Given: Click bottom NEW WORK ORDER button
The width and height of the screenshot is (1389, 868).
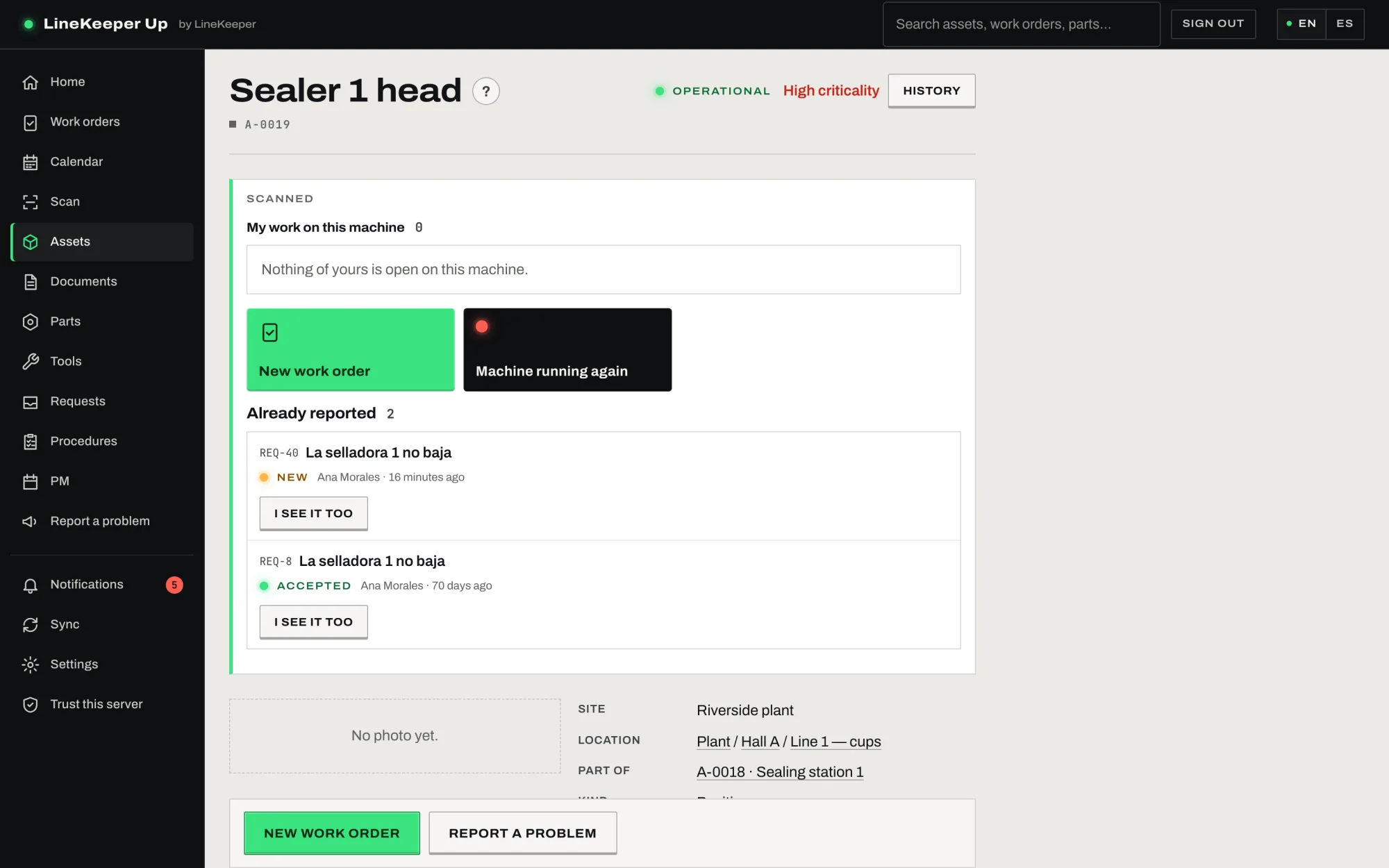Looking at the screenshot, I should point(332,833).
